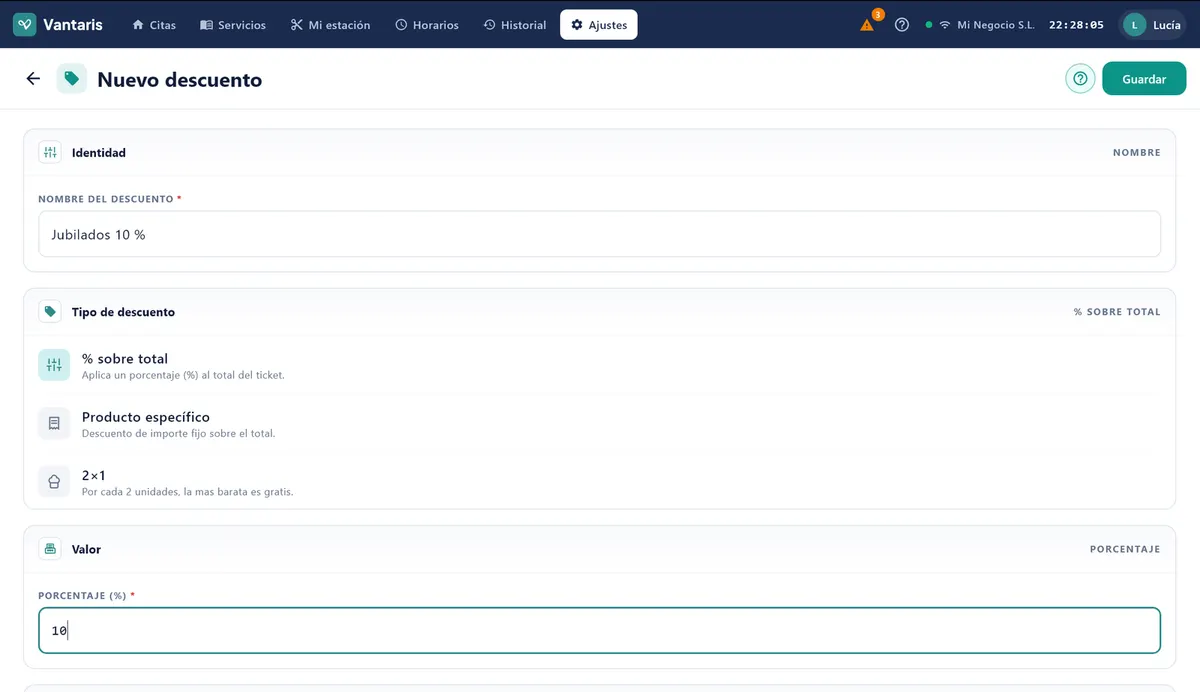
Task: Click the Identidad section sliders icon
Action: (x=50, y=153)
